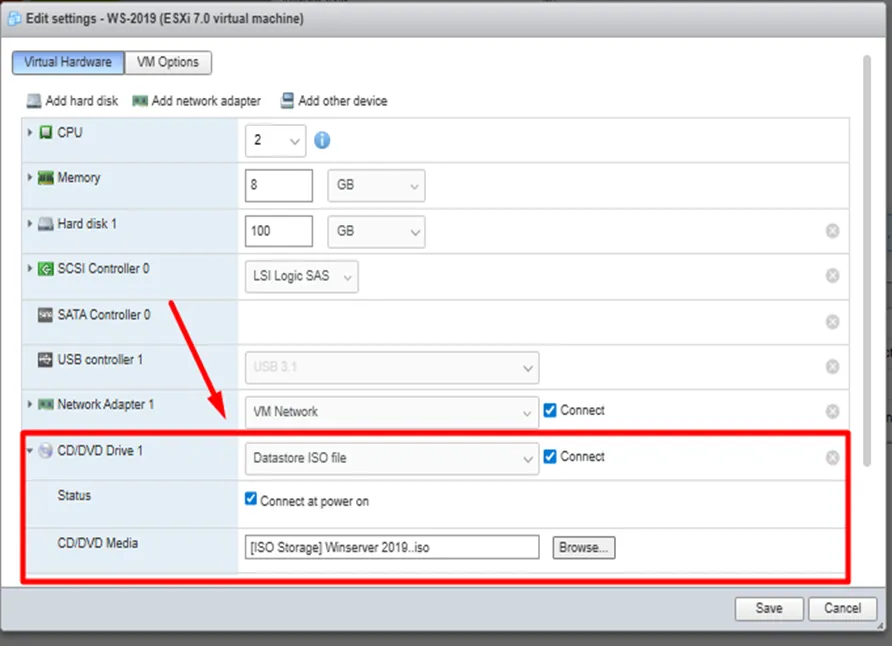The width and height of the screenshot is (892, 646).
Task: Click the Add other device icon
Action: pyautogui.click(x=288, y=101)
